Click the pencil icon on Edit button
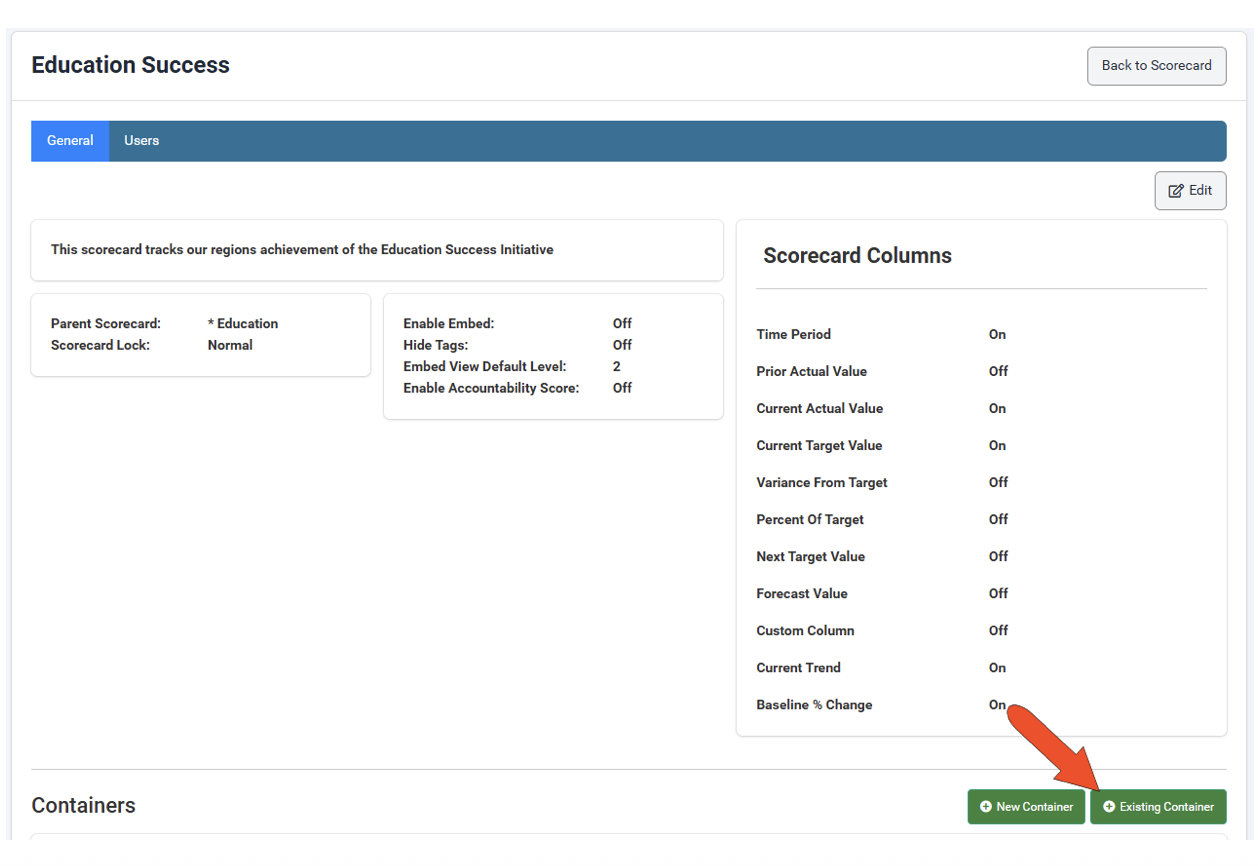The height and width of the screenshot is (866, 1258). pos(1176,191)
